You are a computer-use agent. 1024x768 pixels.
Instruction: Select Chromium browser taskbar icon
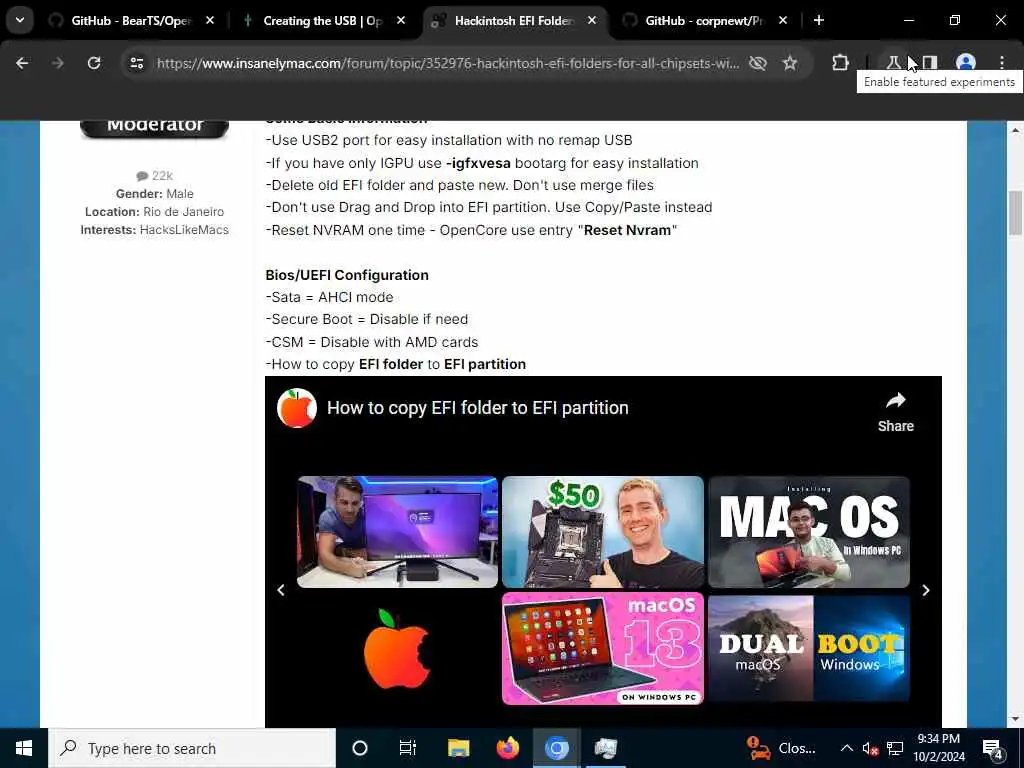[x=556, y=748]
